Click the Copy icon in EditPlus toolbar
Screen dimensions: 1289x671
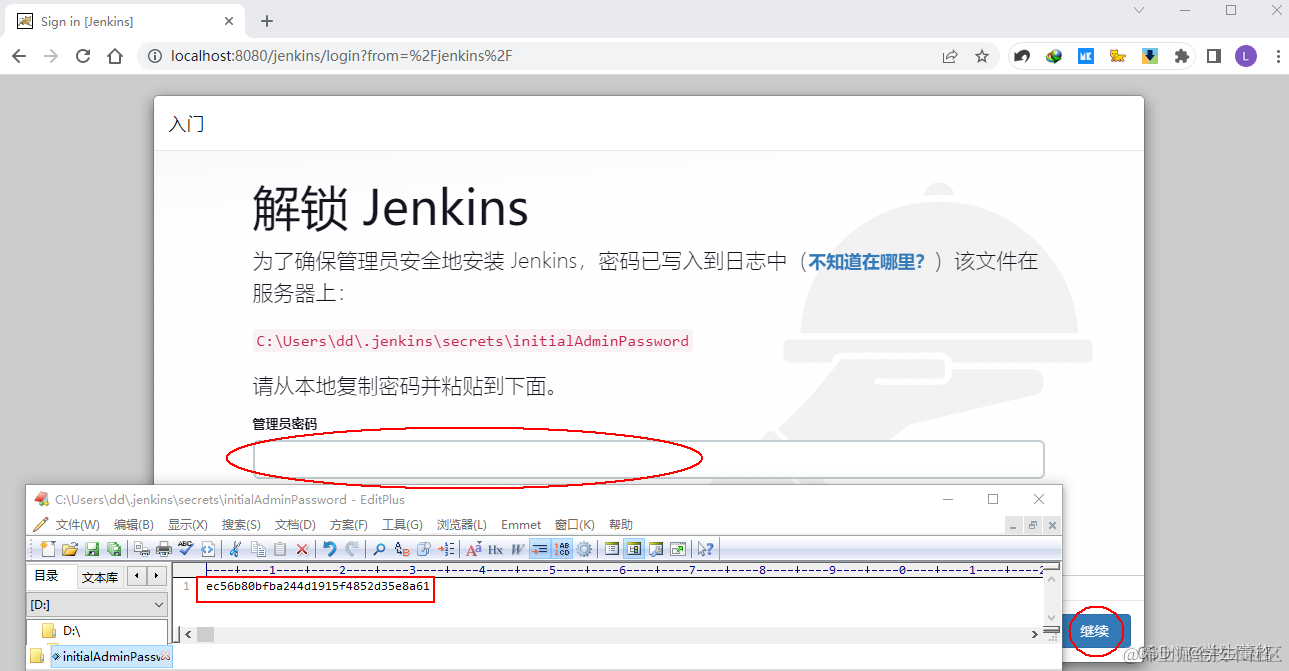click(257, 549)
